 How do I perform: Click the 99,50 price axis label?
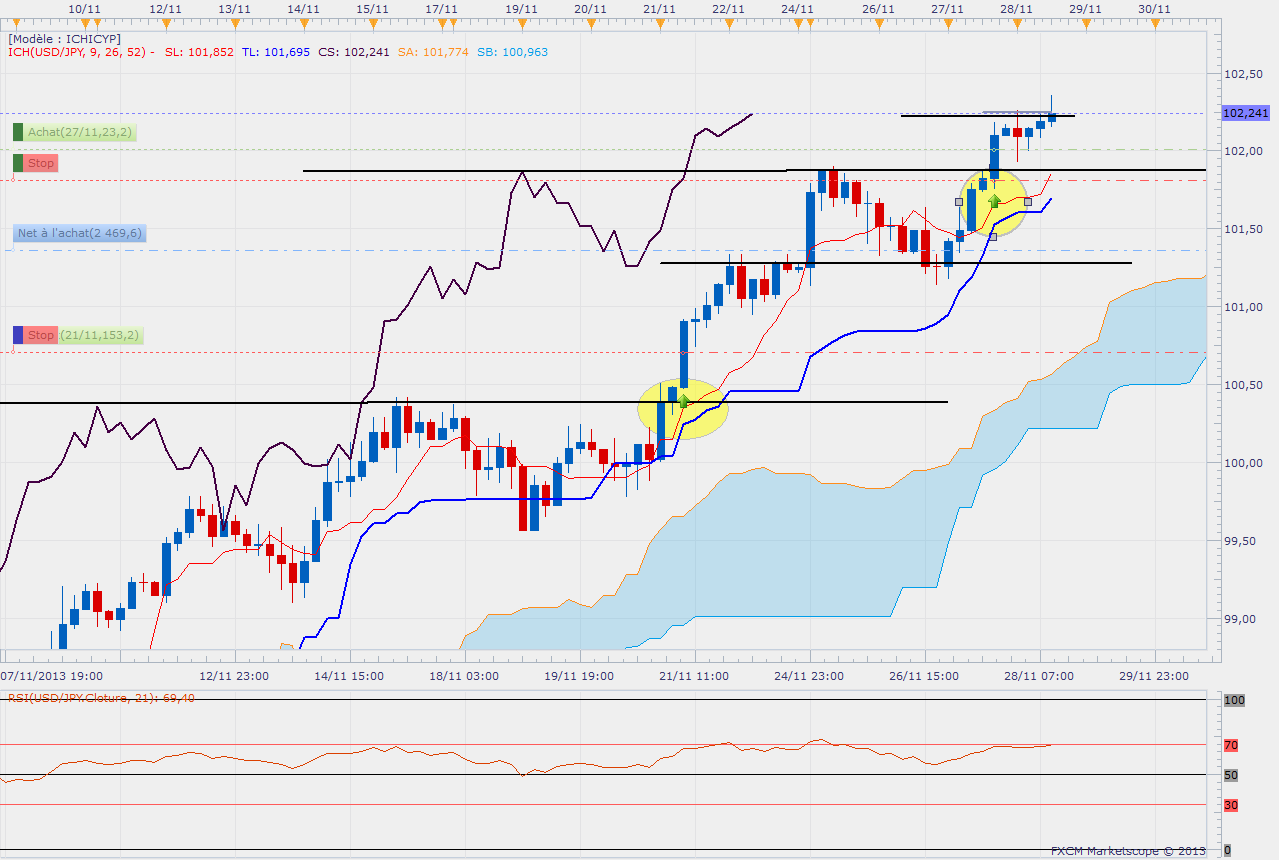click(1243, 541)
